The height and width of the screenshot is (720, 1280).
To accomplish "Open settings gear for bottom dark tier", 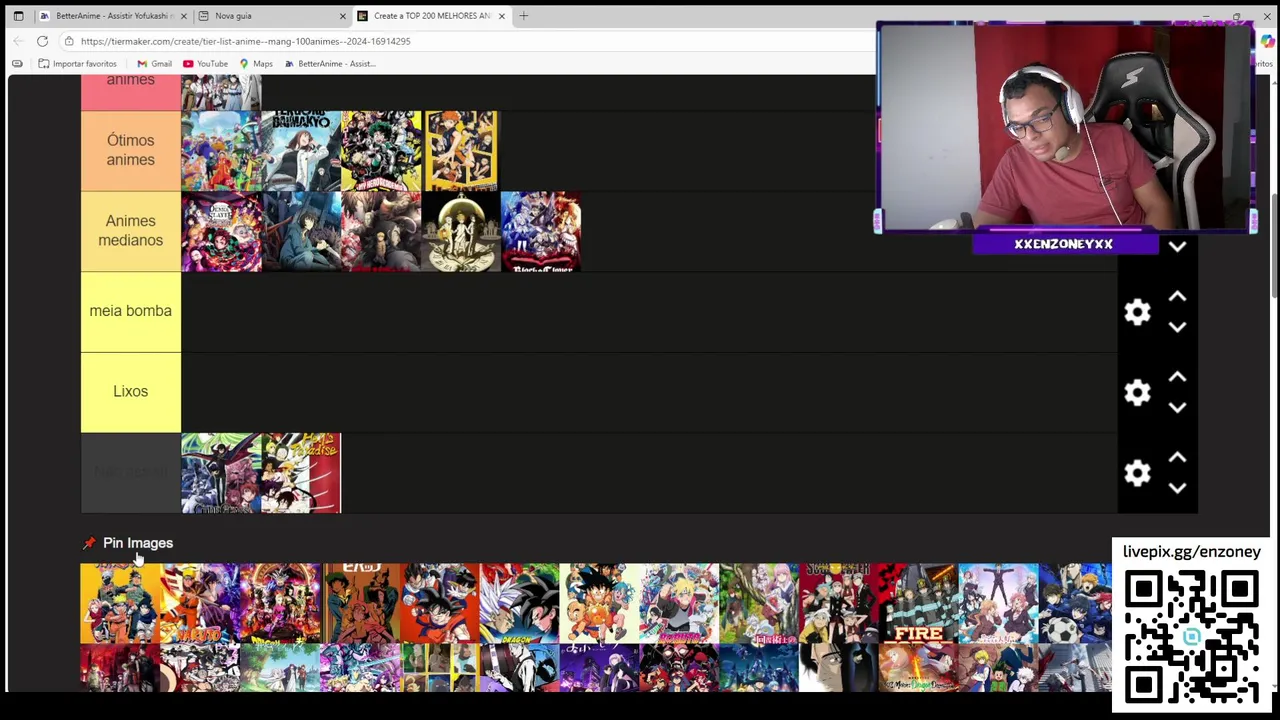I will pos(1137,473).
